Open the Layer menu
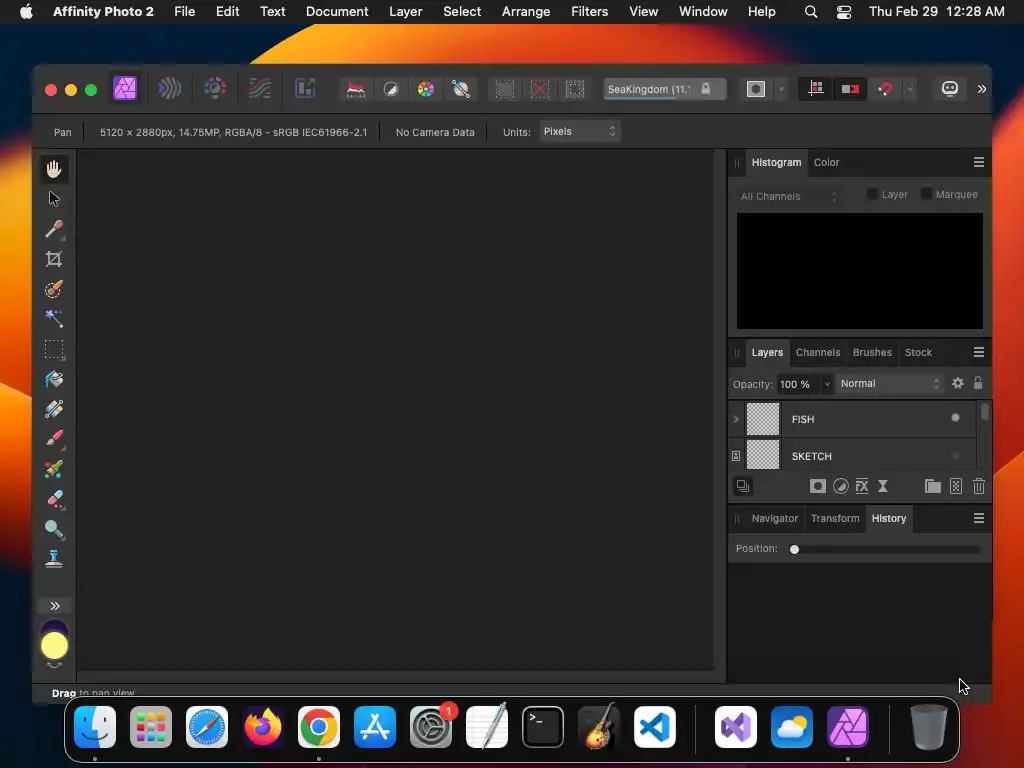 point(406,11)
